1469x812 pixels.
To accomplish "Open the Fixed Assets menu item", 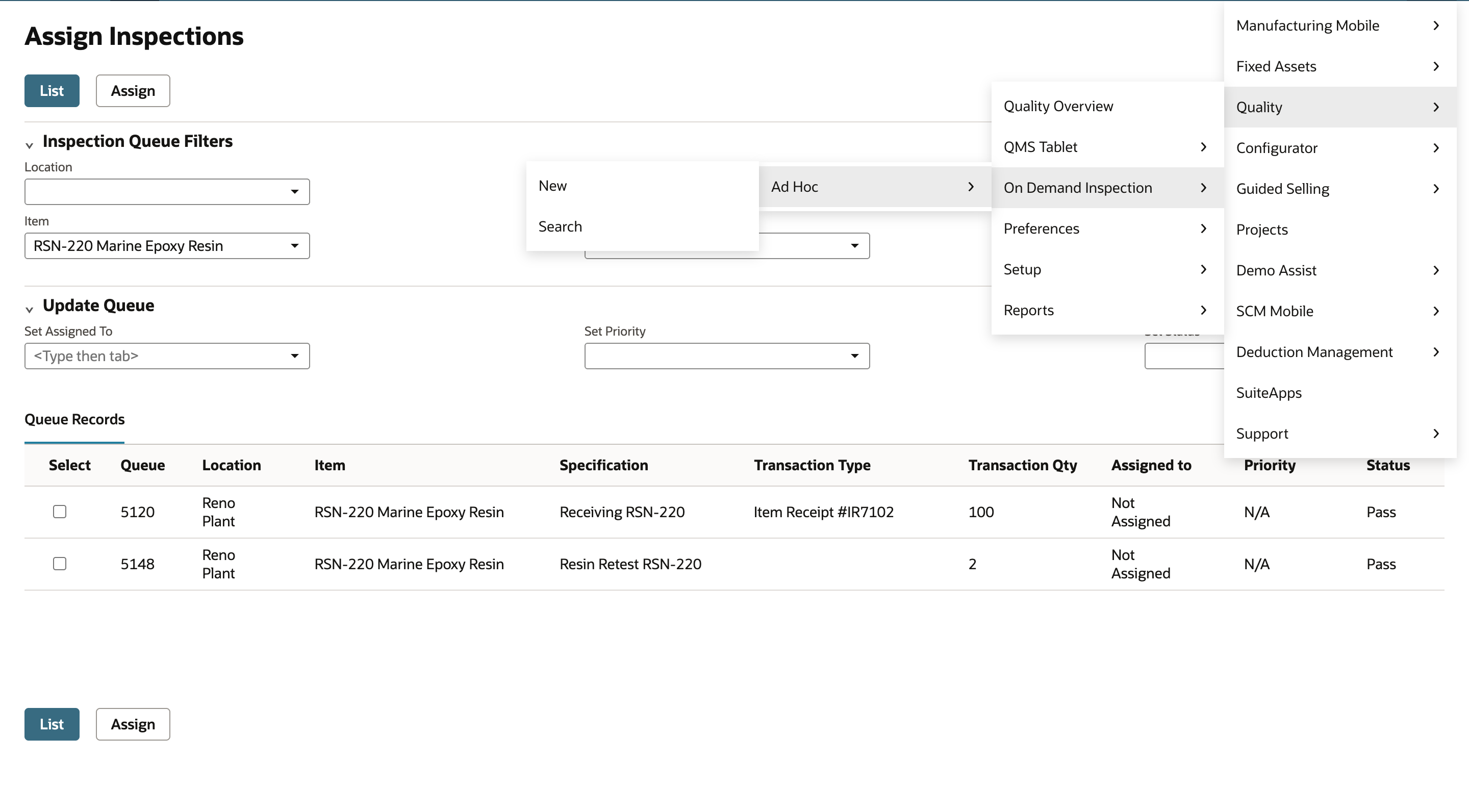I will (1340, 66).
